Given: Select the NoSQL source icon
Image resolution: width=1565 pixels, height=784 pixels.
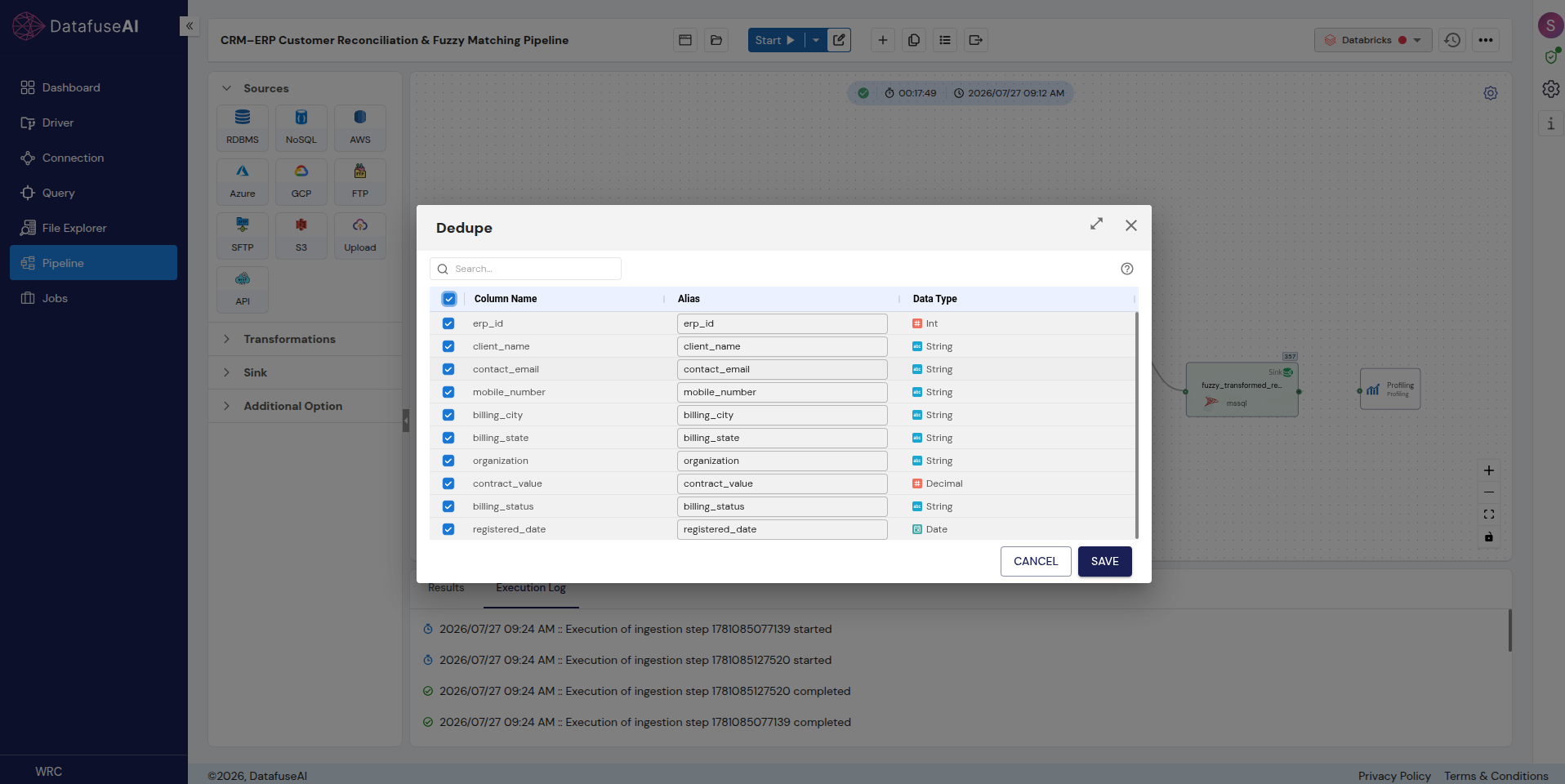Looking at the screenshot, I should (x=301, y=127).
